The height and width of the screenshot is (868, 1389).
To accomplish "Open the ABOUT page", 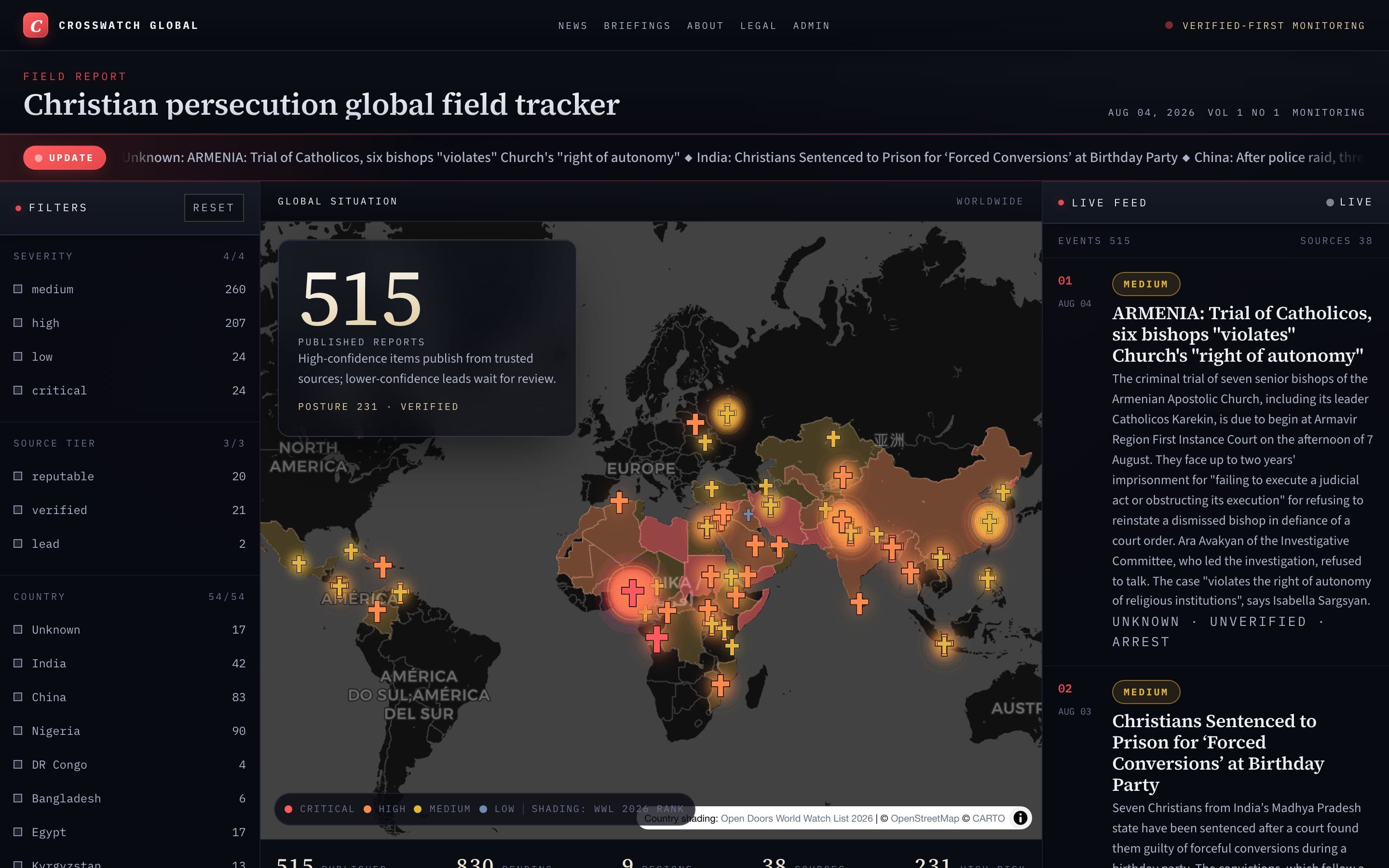I will click(706, 26).
